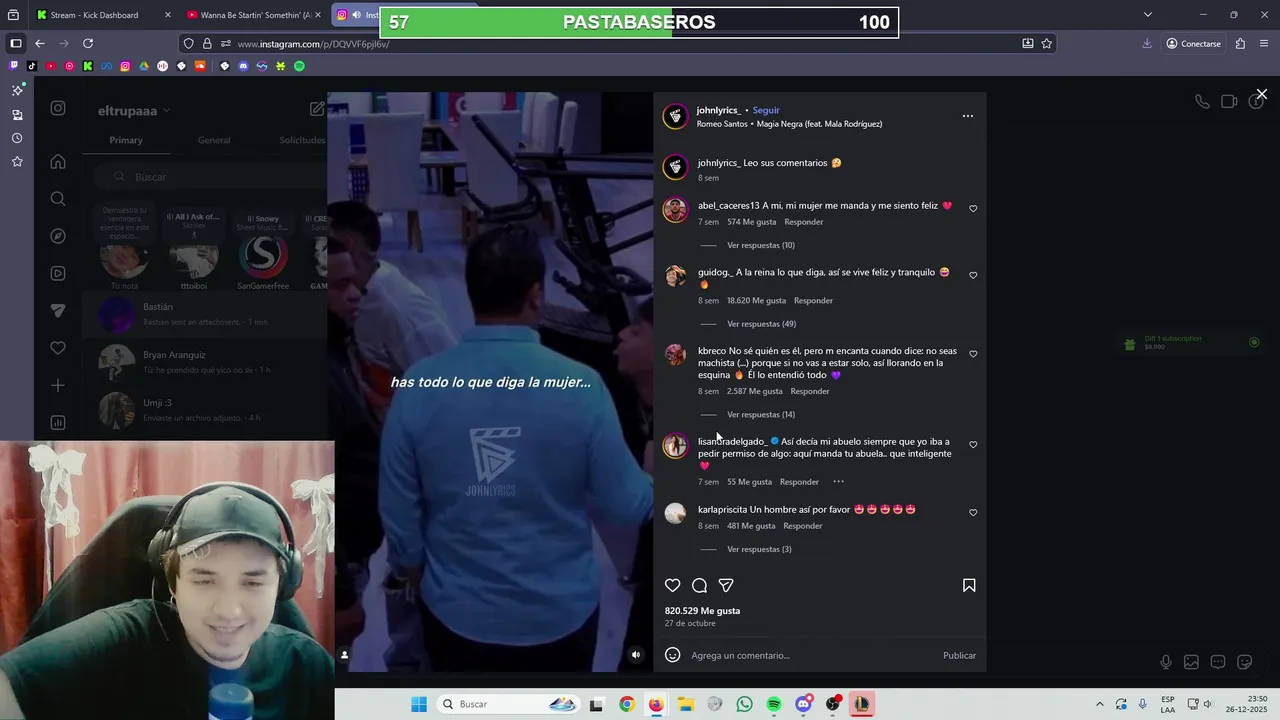Open the Twitch bookmark in the bookmarks bar
Screen dimensions: 1280x720
point(14,66)
